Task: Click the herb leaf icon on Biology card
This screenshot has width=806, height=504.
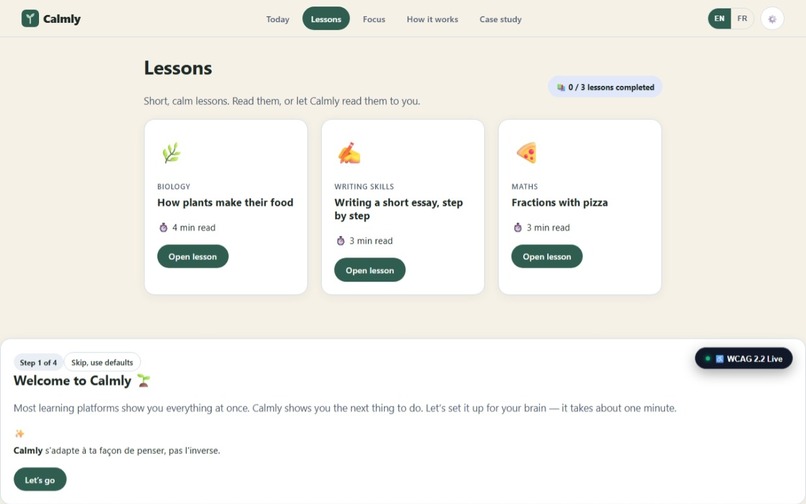Action: 171,153
